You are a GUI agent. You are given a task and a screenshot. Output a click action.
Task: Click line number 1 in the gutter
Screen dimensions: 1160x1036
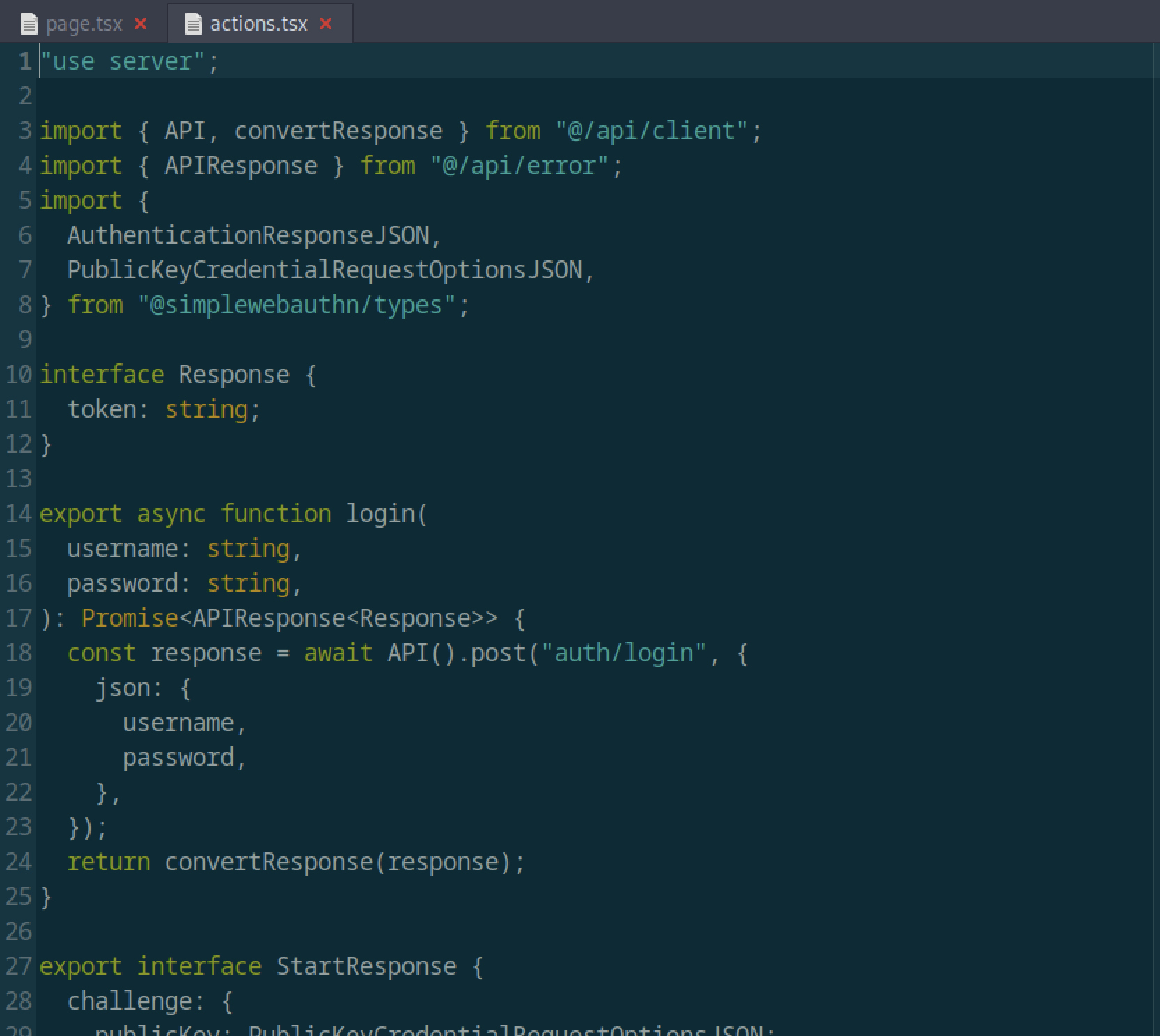(x=25, y=61)
